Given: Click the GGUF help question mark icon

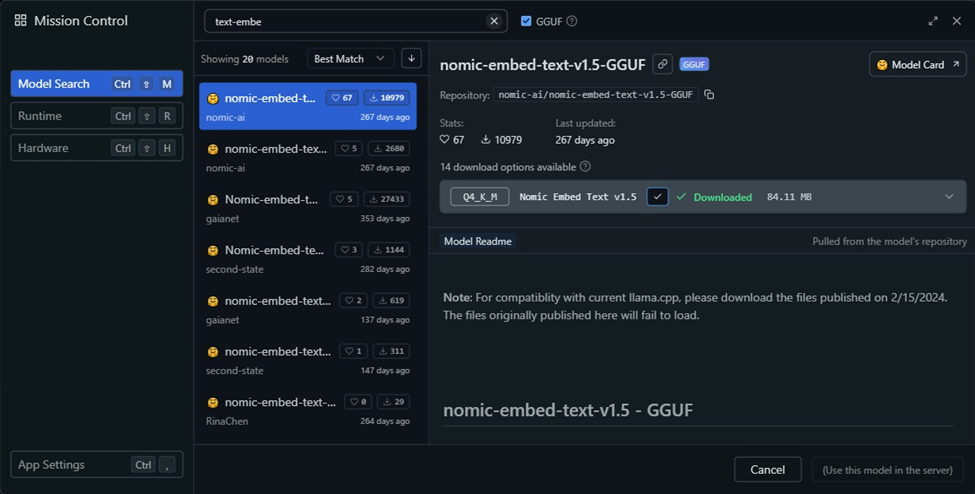Looking at the screenshot, I should coord(572,21).
